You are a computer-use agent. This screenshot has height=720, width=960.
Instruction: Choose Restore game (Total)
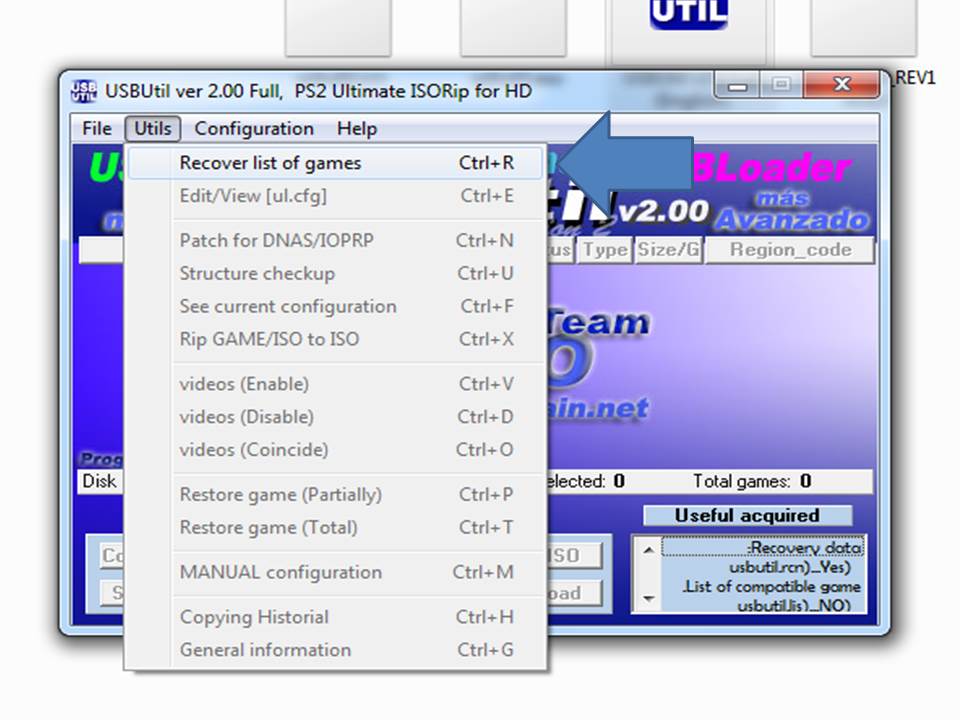(x=335, y=528)
